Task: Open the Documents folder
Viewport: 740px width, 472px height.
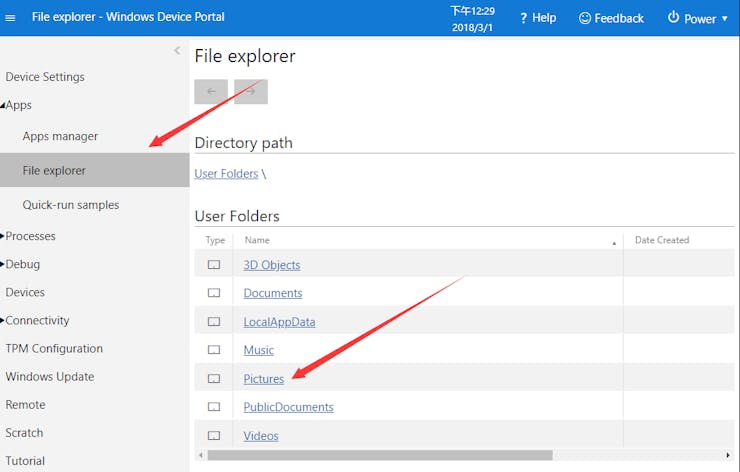Action: (273, 293)
